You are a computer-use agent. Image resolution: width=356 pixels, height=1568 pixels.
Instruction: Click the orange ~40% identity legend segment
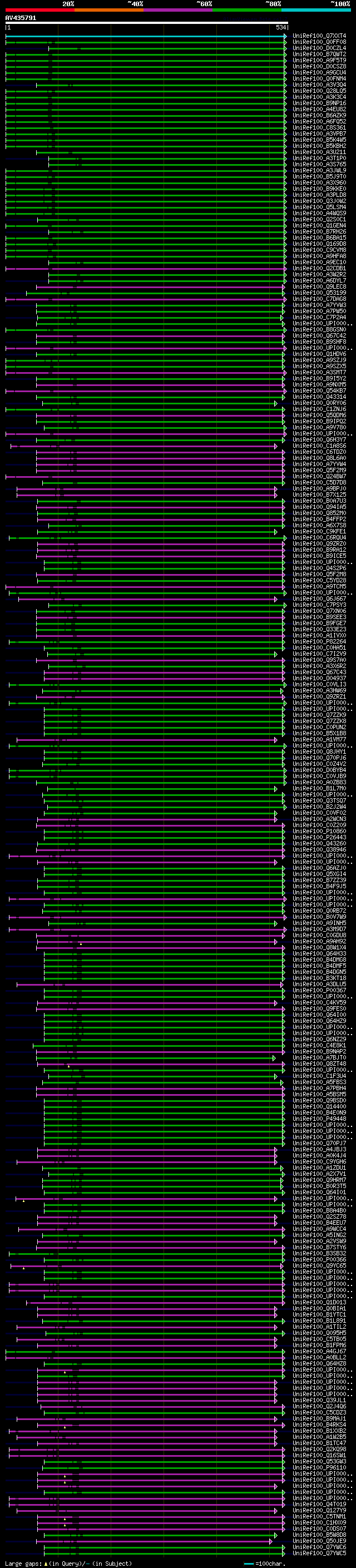[109, 10]
